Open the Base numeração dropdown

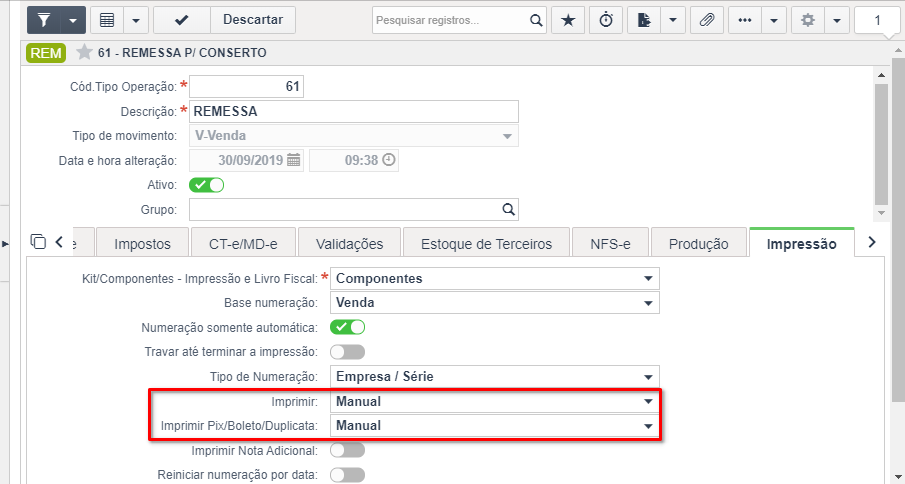pos(495,302)
